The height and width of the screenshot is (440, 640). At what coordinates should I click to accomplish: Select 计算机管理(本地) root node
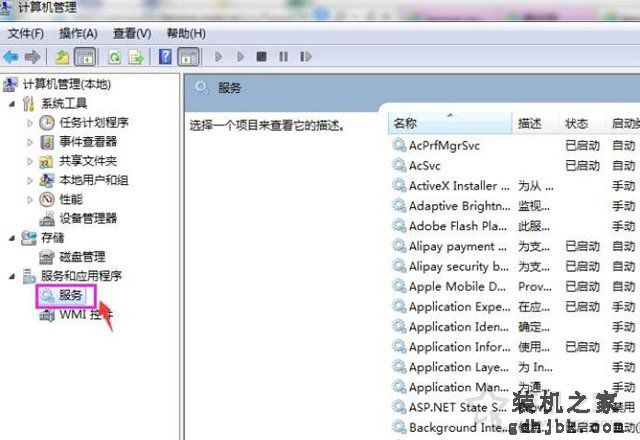click(x=67, y=84)
